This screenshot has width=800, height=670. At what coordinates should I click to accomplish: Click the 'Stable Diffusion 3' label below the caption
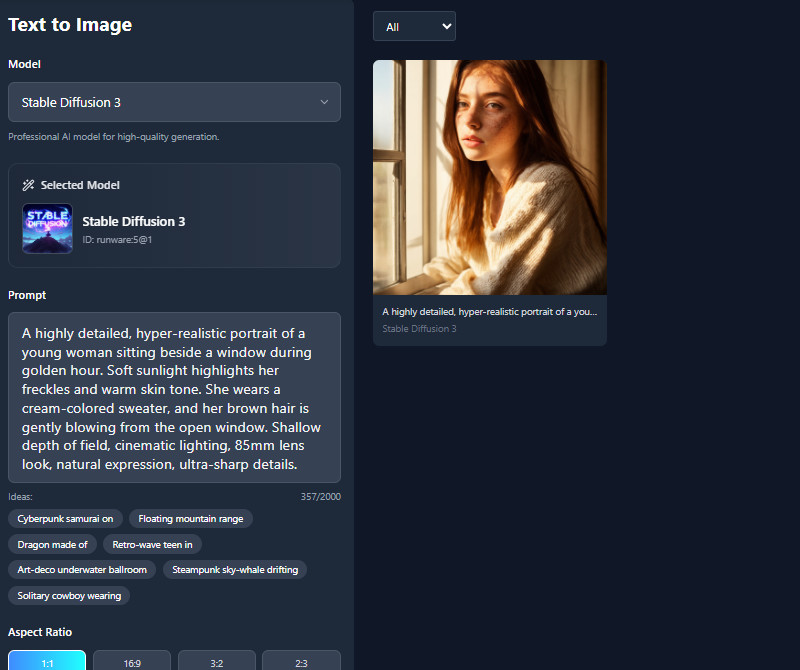tap(419, 329)
